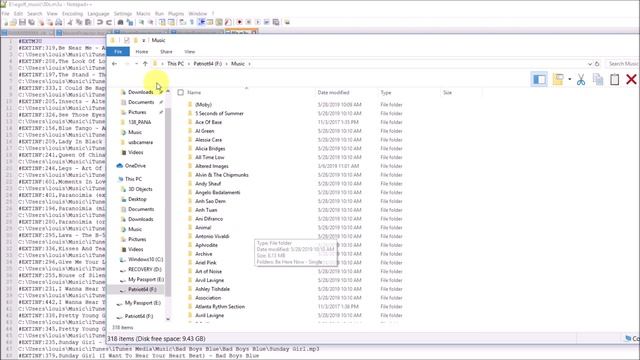Open the Notepad++ Plugins menu
The image size is (640, 360).
[x=176, y=13]
